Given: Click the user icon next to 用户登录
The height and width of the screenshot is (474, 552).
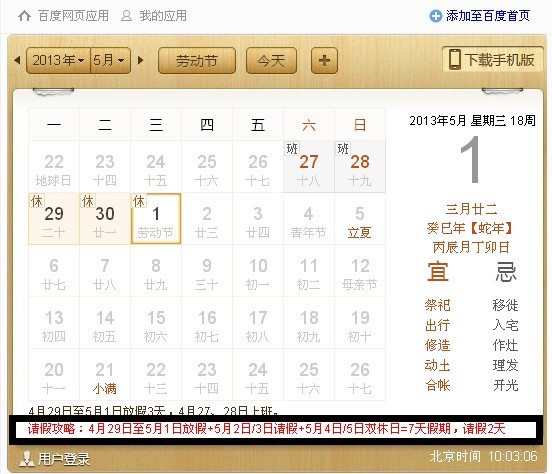Looking at the screenshot, I should [x=27, y=459].
